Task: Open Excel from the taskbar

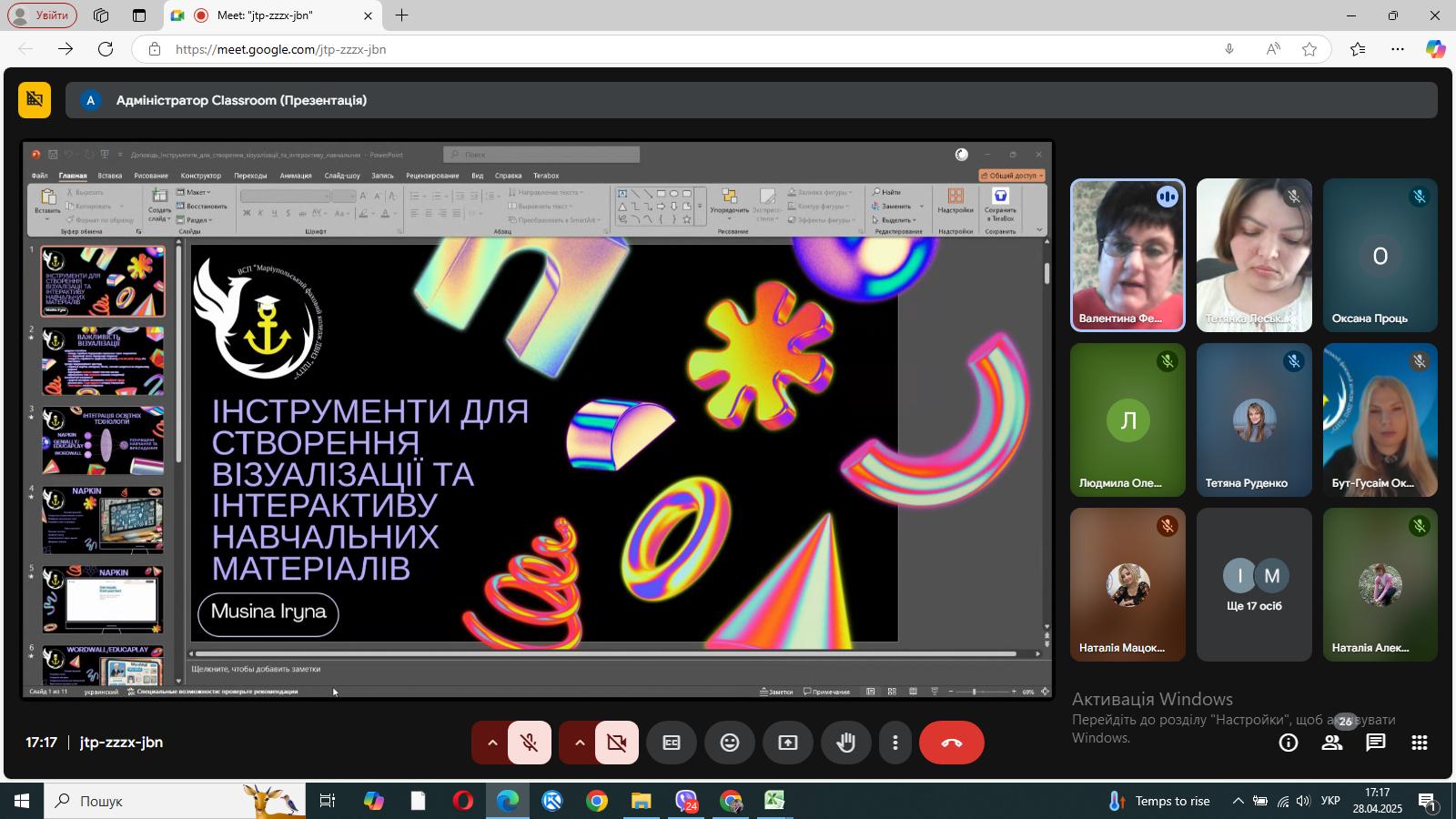Action: (773, 801)
